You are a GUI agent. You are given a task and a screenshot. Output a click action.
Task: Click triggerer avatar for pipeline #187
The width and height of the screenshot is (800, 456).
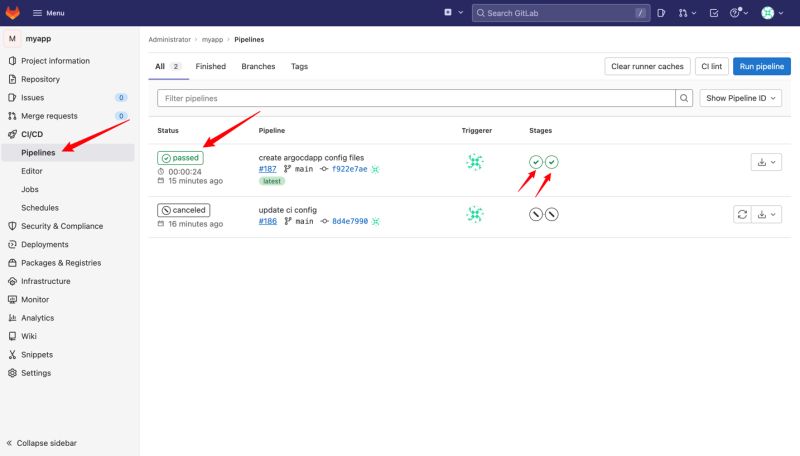click(474, 162)
